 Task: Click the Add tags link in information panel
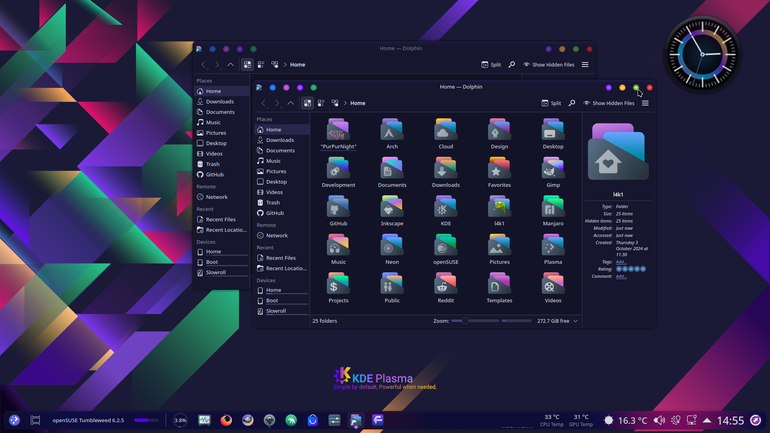pos(621,262)
